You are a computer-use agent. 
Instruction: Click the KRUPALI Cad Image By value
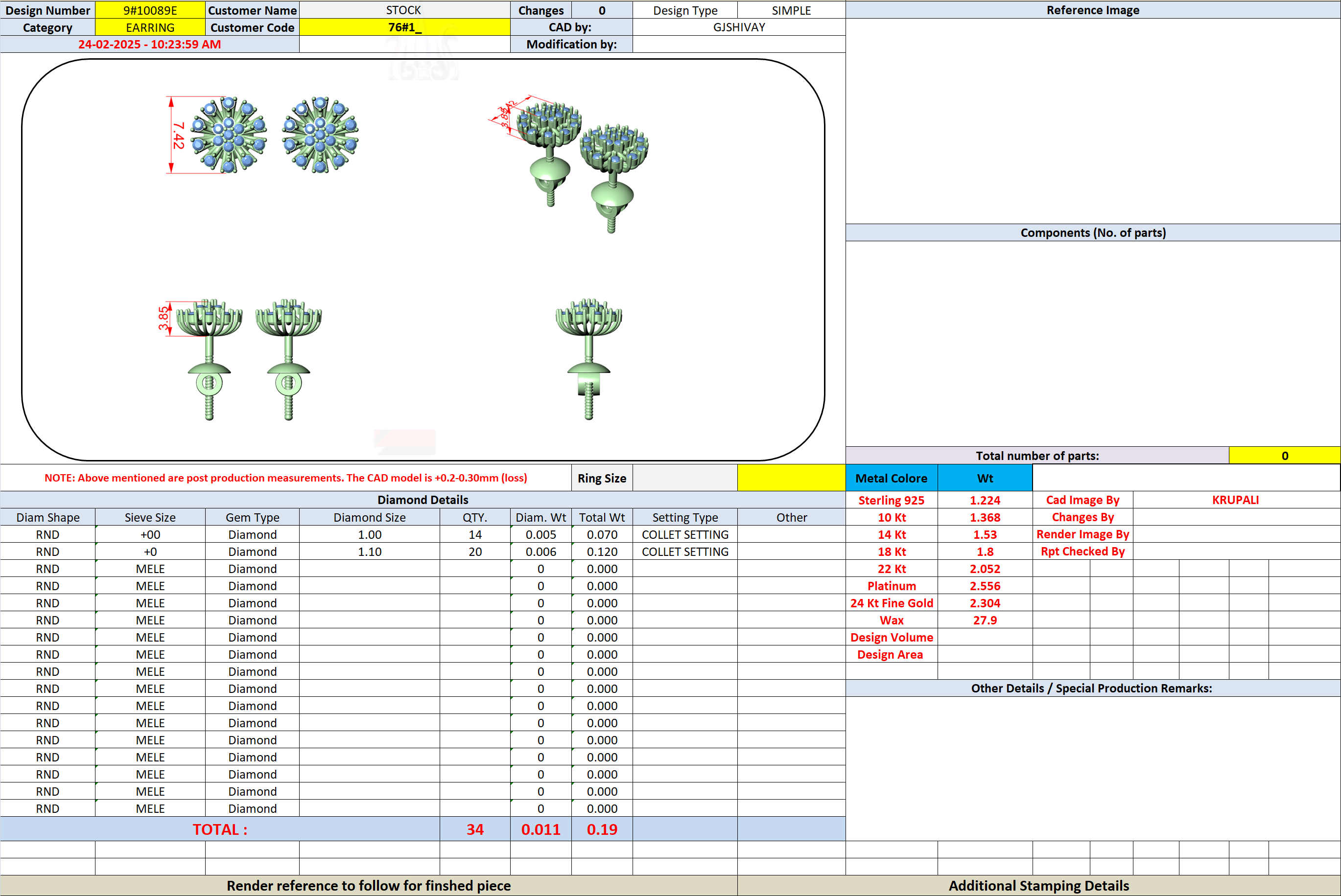pos(1236,500)
